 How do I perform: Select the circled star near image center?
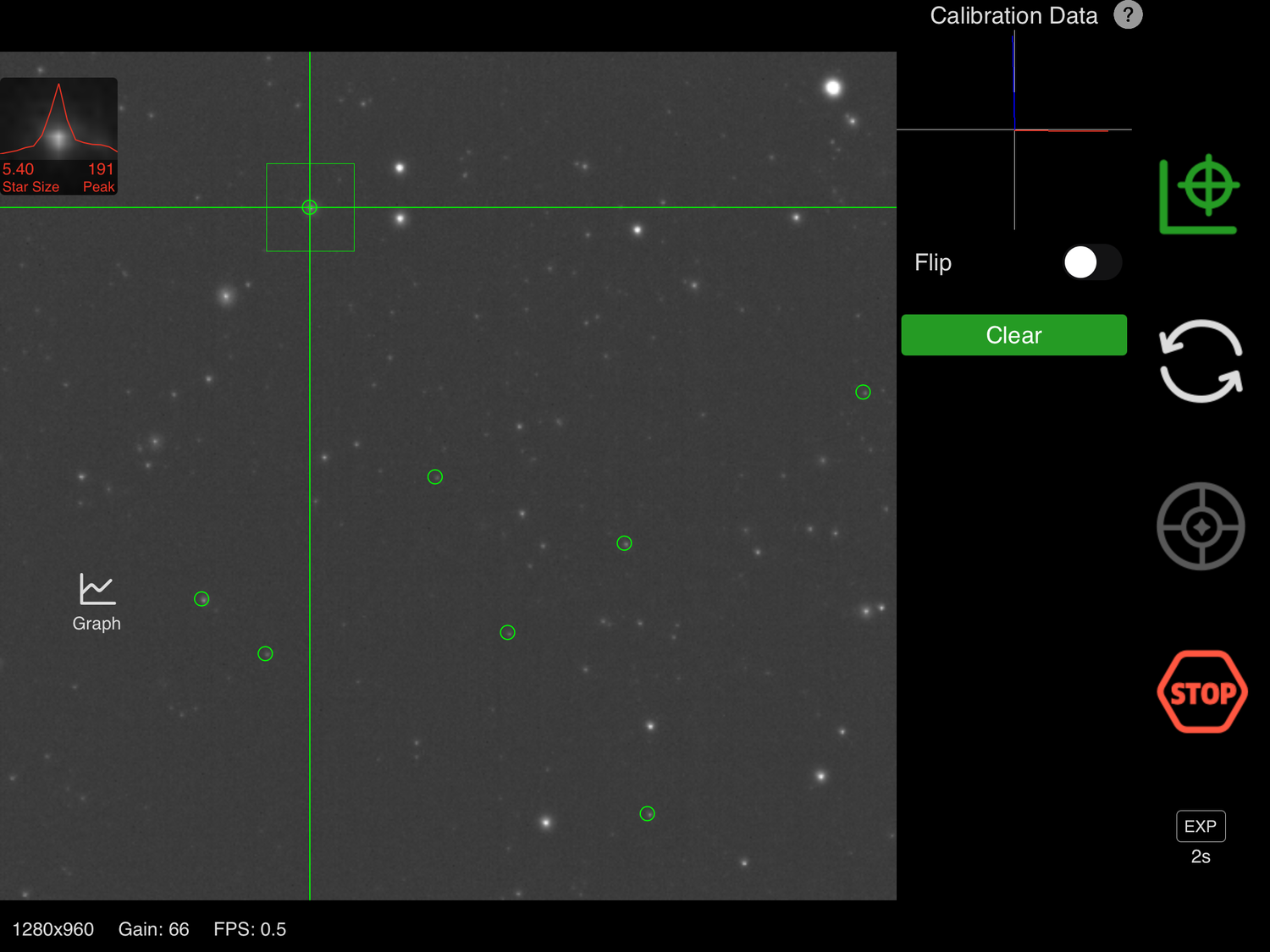624,542
